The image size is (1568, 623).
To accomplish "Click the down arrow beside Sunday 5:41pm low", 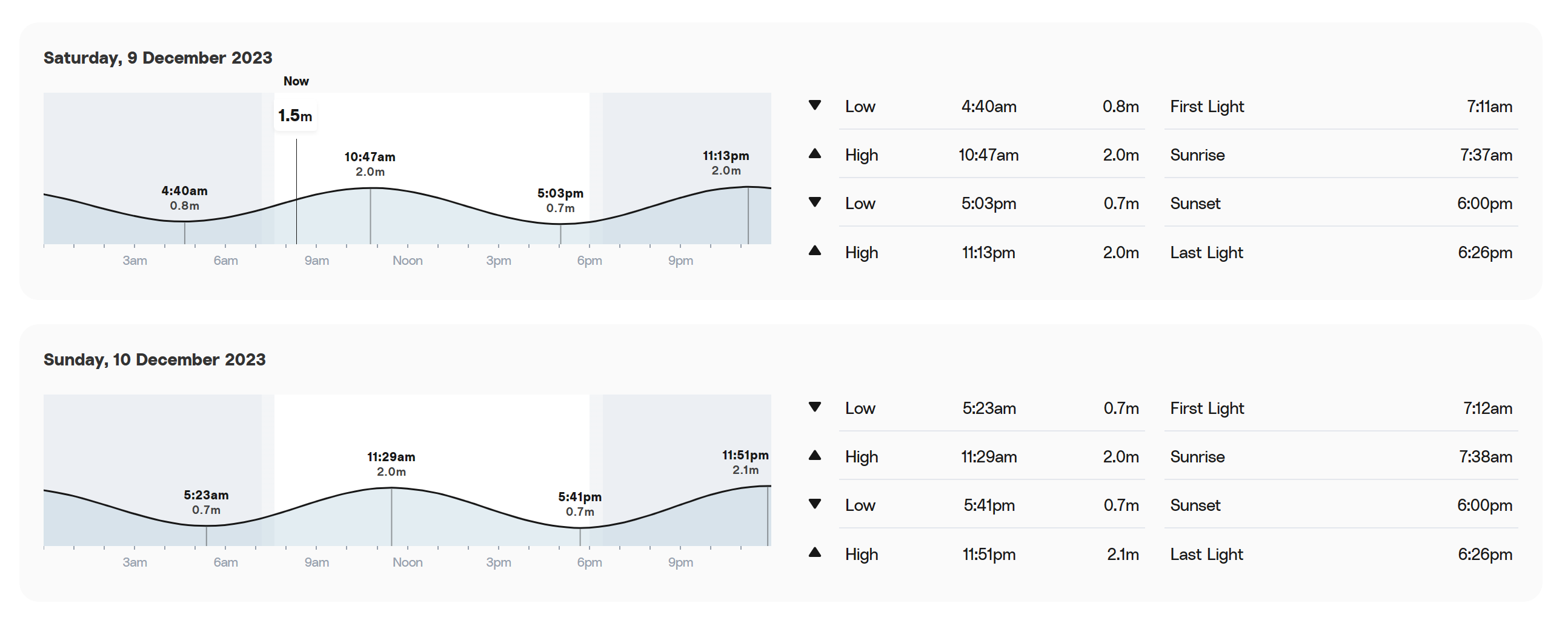I will (x=814, y=504).
